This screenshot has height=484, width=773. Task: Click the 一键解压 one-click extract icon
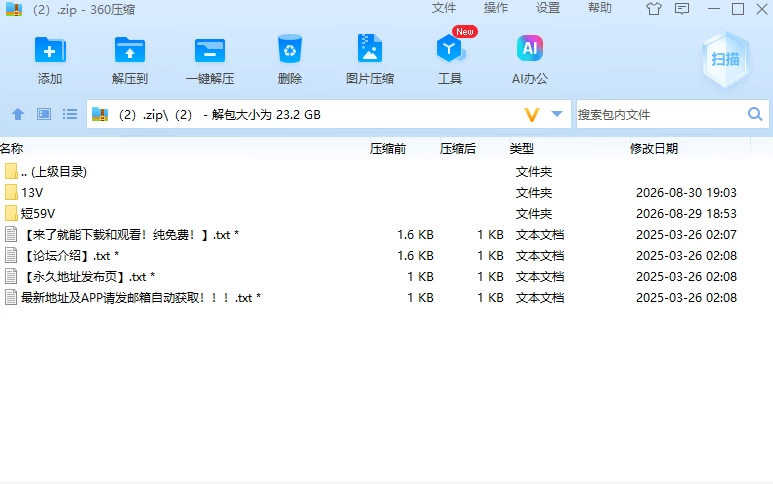[210, 50]
